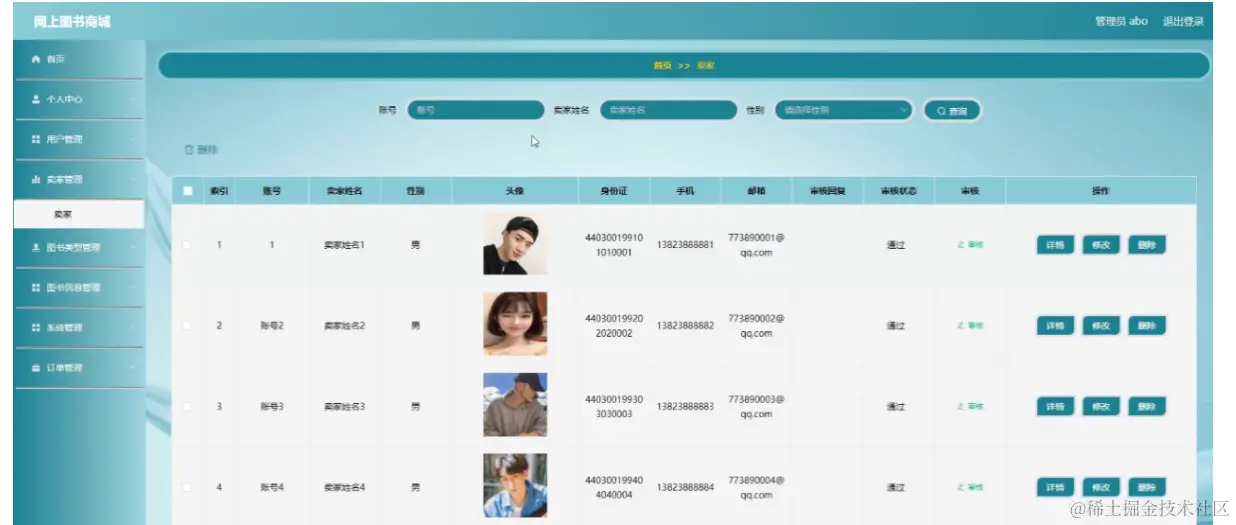Image resolution: width=1236 pixels, height=525 pixels.
Task: Click phone number 13823888883
Action: 685,407
